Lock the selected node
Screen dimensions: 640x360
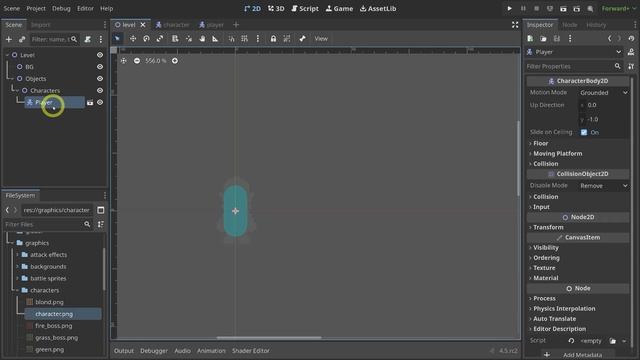pos(273,39)
